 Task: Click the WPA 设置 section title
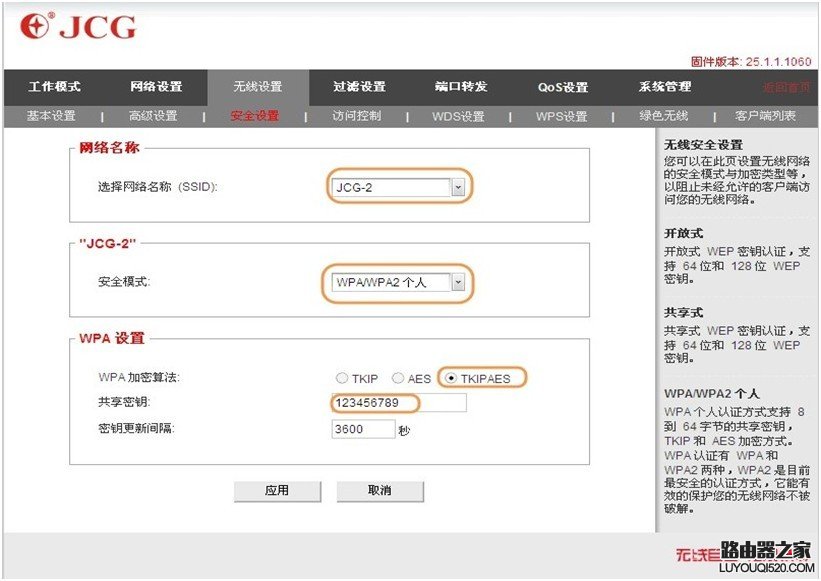click(x=112, y=338)
